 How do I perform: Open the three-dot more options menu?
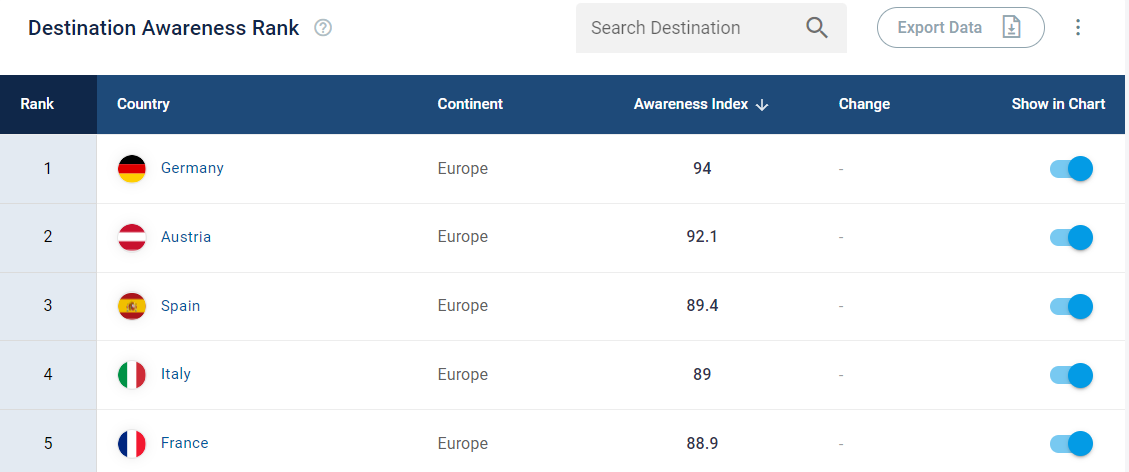1078,27
